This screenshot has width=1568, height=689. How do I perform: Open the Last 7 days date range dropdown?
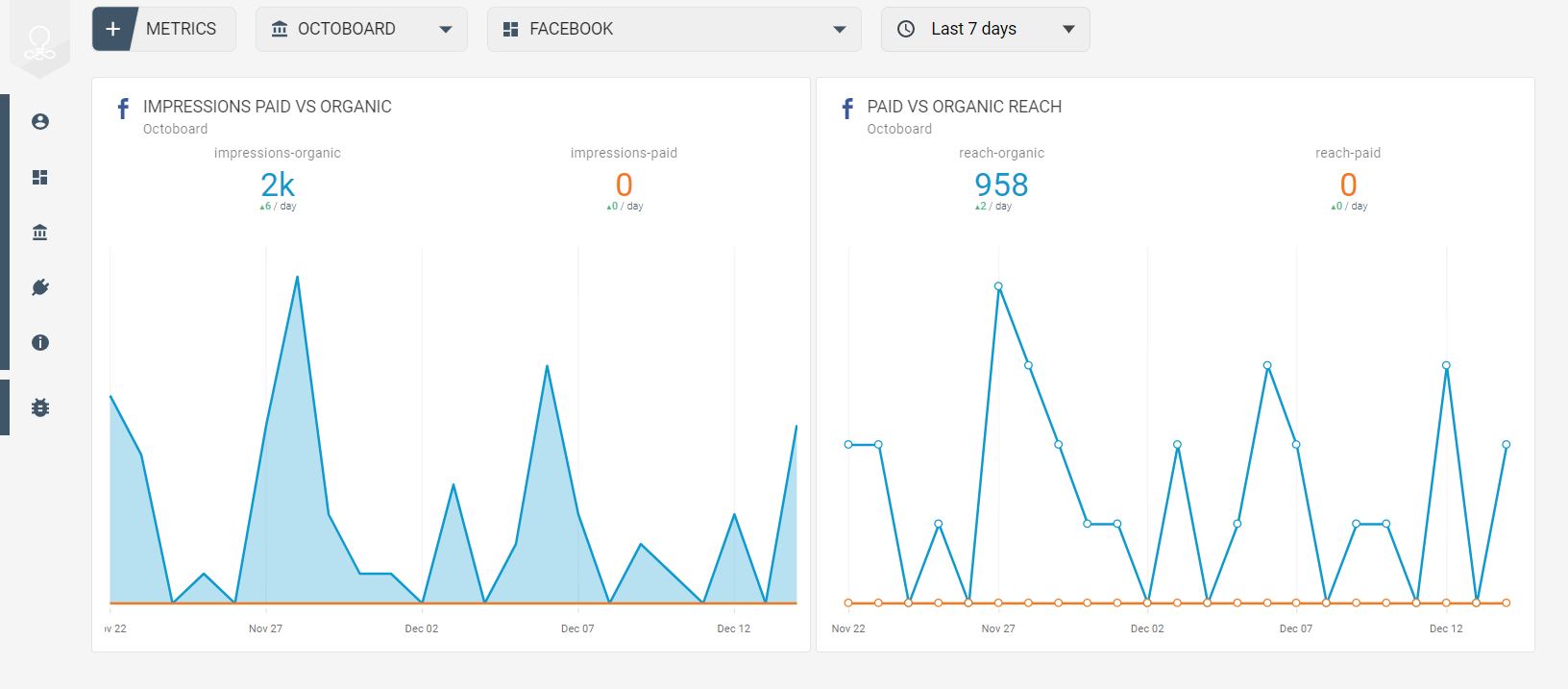pos(985,29)
